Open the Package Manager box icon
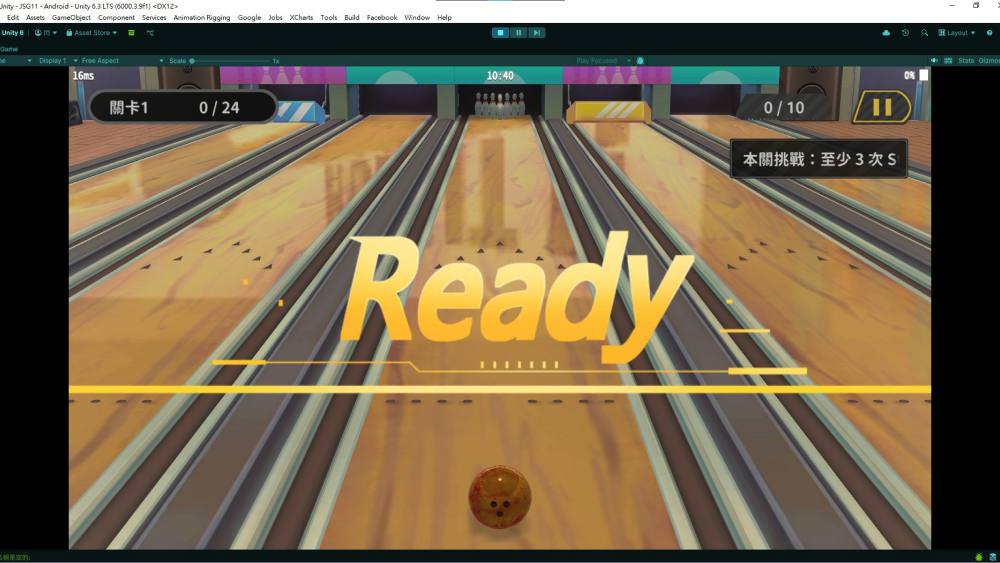 131,33
